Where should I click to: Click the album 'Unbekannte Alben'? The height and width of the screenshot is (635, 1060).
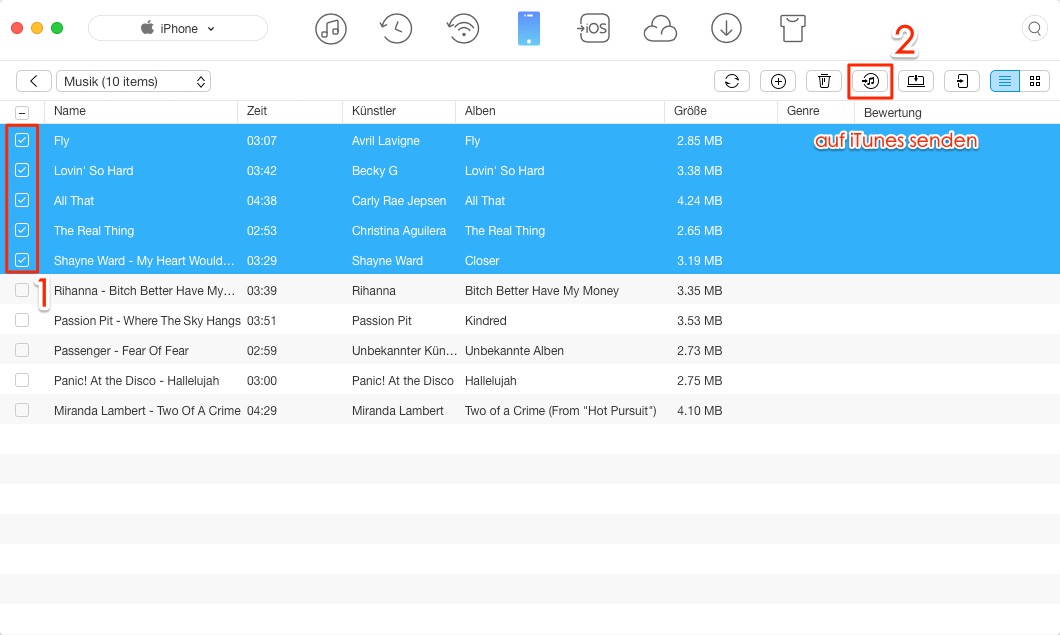point(514,350)
